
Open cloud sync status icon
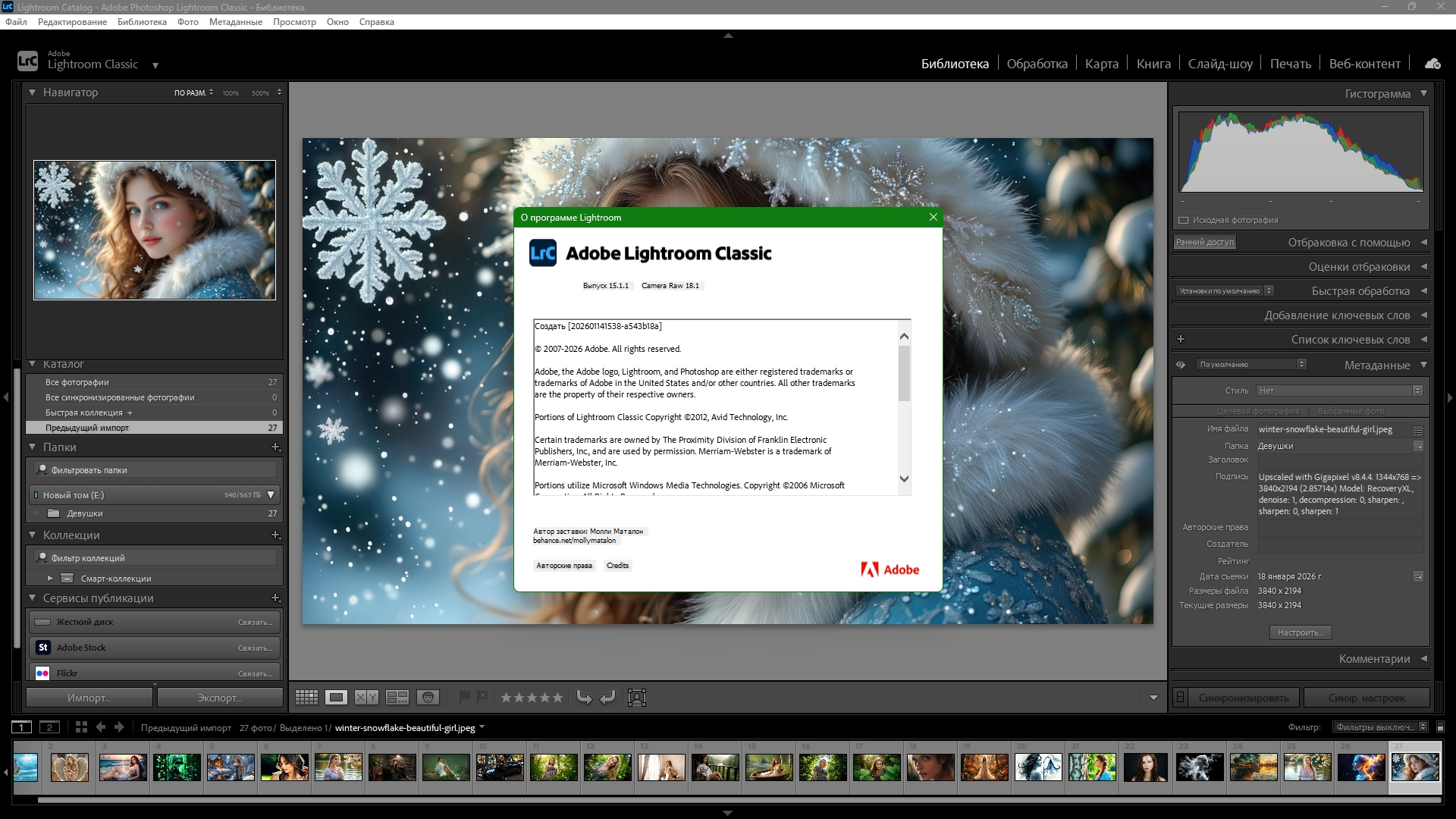(x=1432, y=64)
